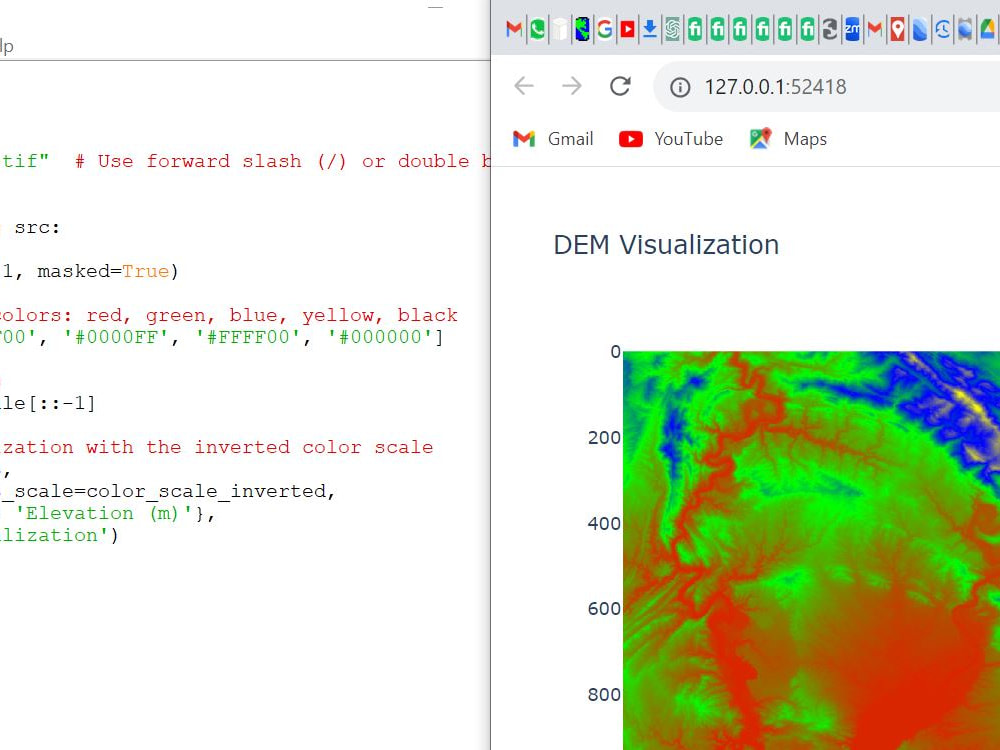Open the ChatGPT pinned tab
The width and height of the screenshot is (1000, 750).
672,30
